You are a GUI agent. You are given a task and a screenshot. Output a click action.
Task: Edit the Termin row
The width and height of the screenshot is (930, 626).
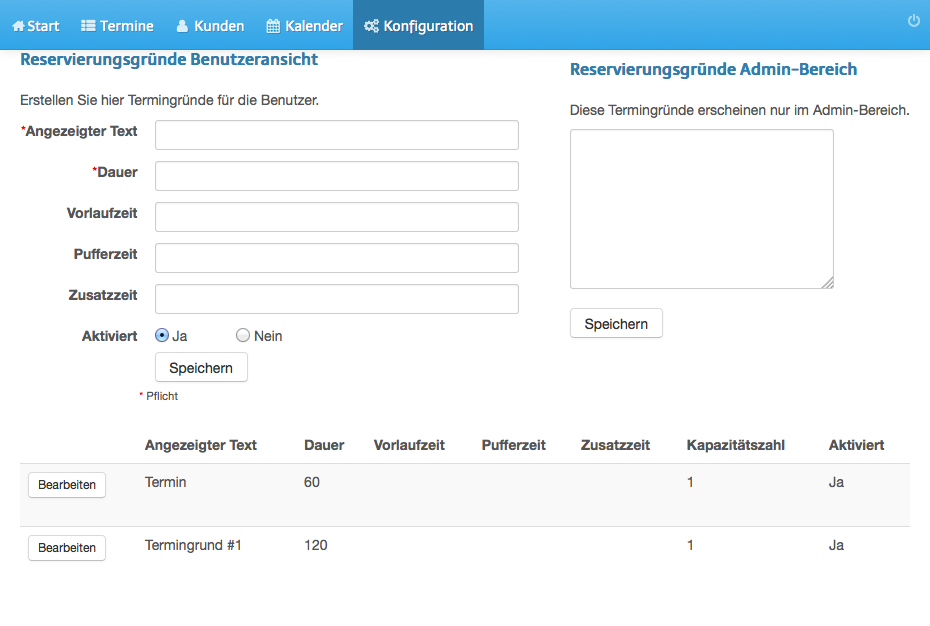coord(67,485)
